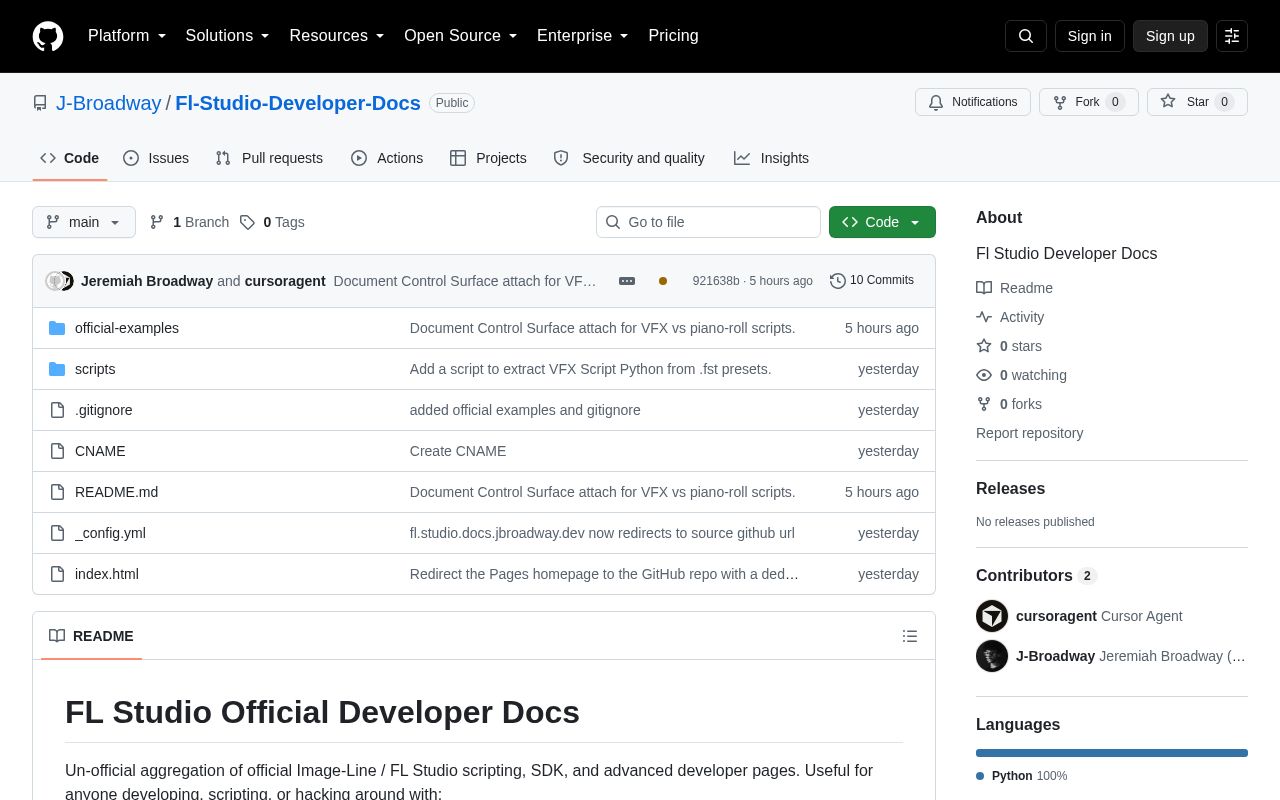The width and height of the screenshot is (1280, 800).
Task: Open appearance settings icon in header
Action: tap(1232, 36)
